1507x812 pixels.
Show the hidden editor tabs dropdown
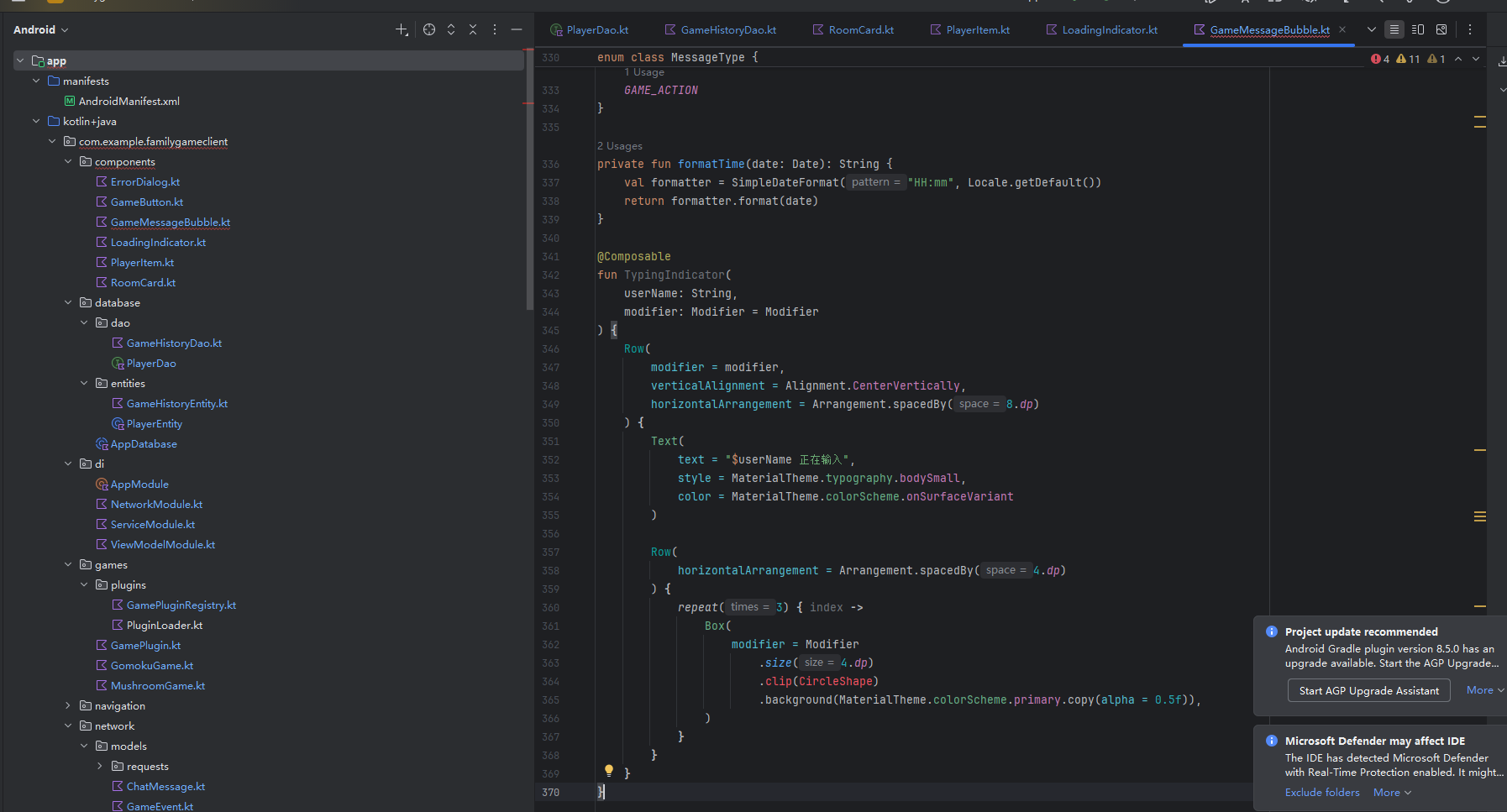1372,29
